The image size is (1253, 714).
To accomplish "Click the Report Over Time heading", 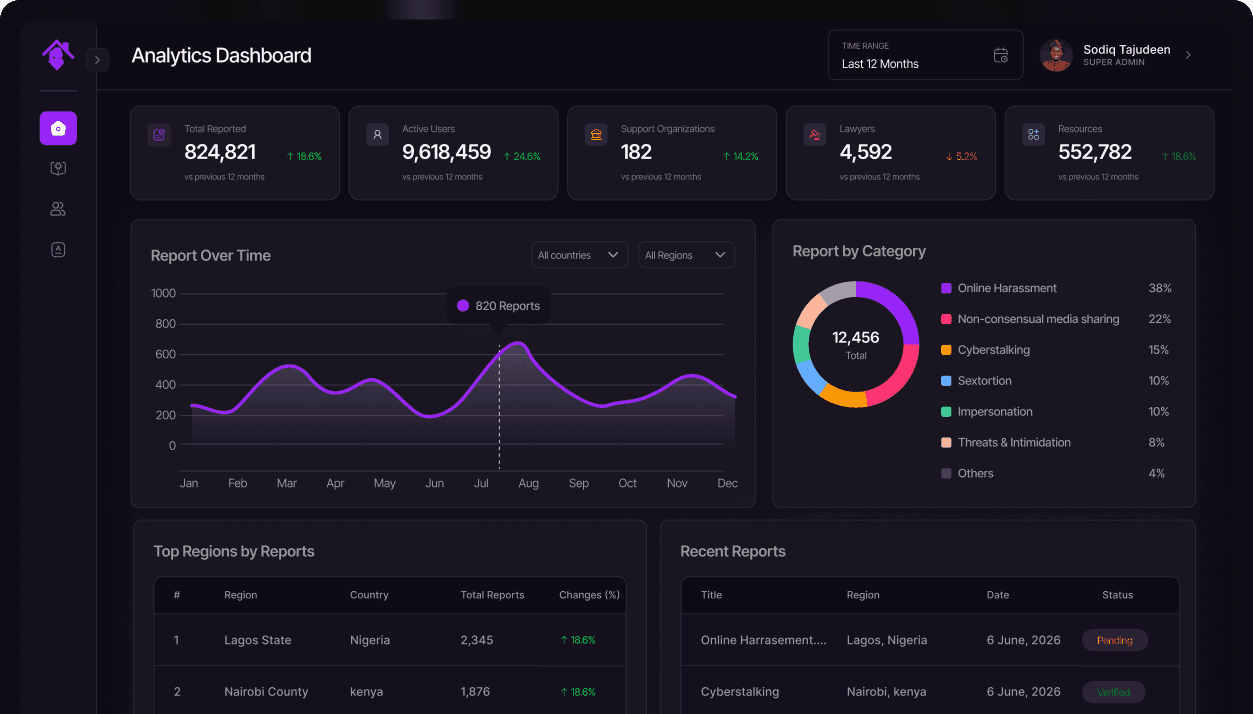I will (211, 256).
